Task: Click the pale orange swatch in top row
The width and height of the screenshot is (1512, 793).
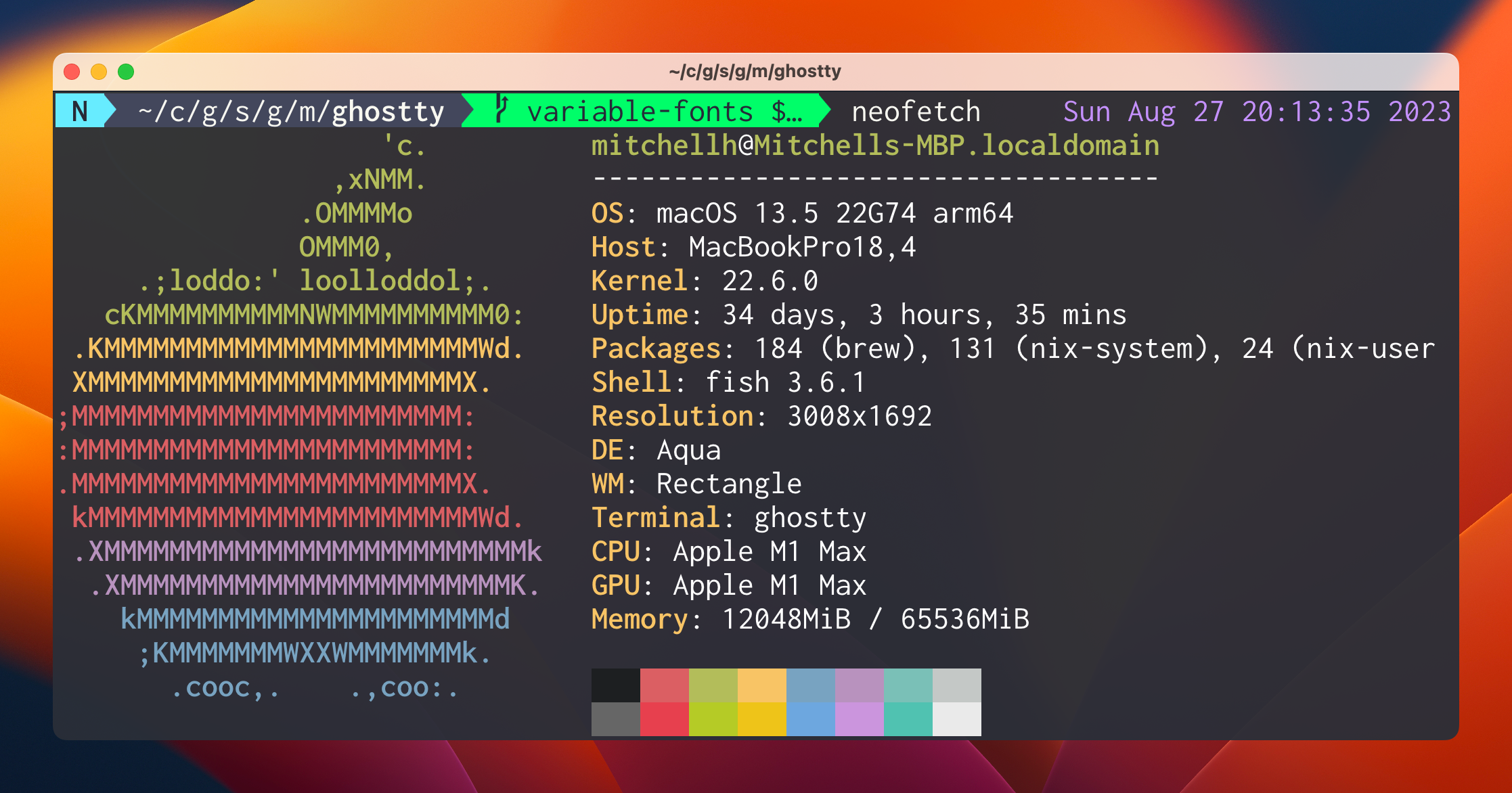Action: pyautogui.click(x=762, y=685)
